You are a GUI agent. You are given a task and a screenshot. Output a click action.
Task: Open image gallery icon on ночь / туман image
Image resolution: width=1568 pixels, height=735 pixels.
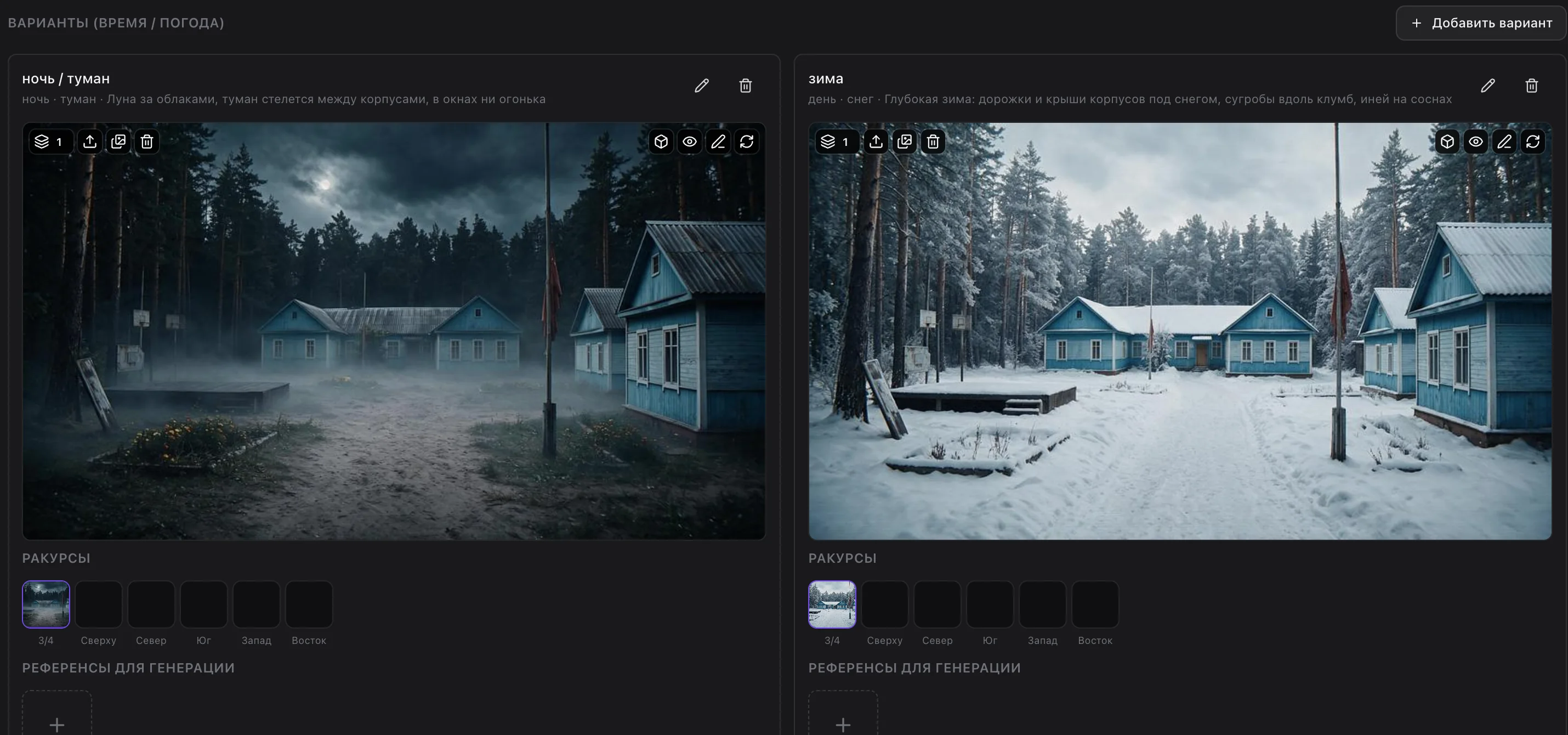point(118,142)
